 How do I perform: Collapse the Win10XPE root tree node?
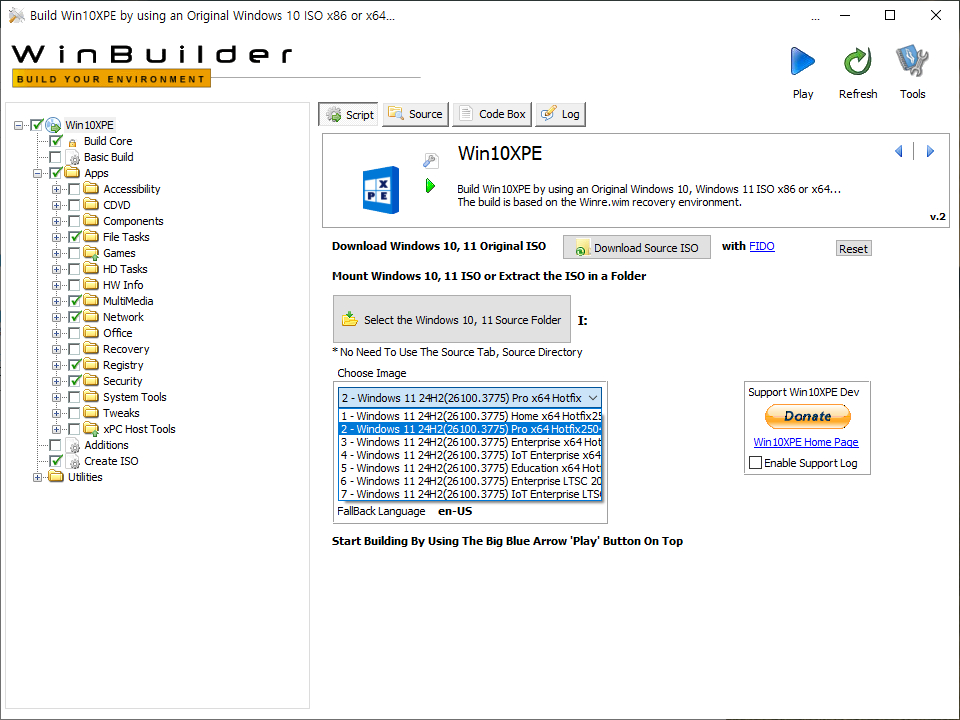(x=18, y=125)
